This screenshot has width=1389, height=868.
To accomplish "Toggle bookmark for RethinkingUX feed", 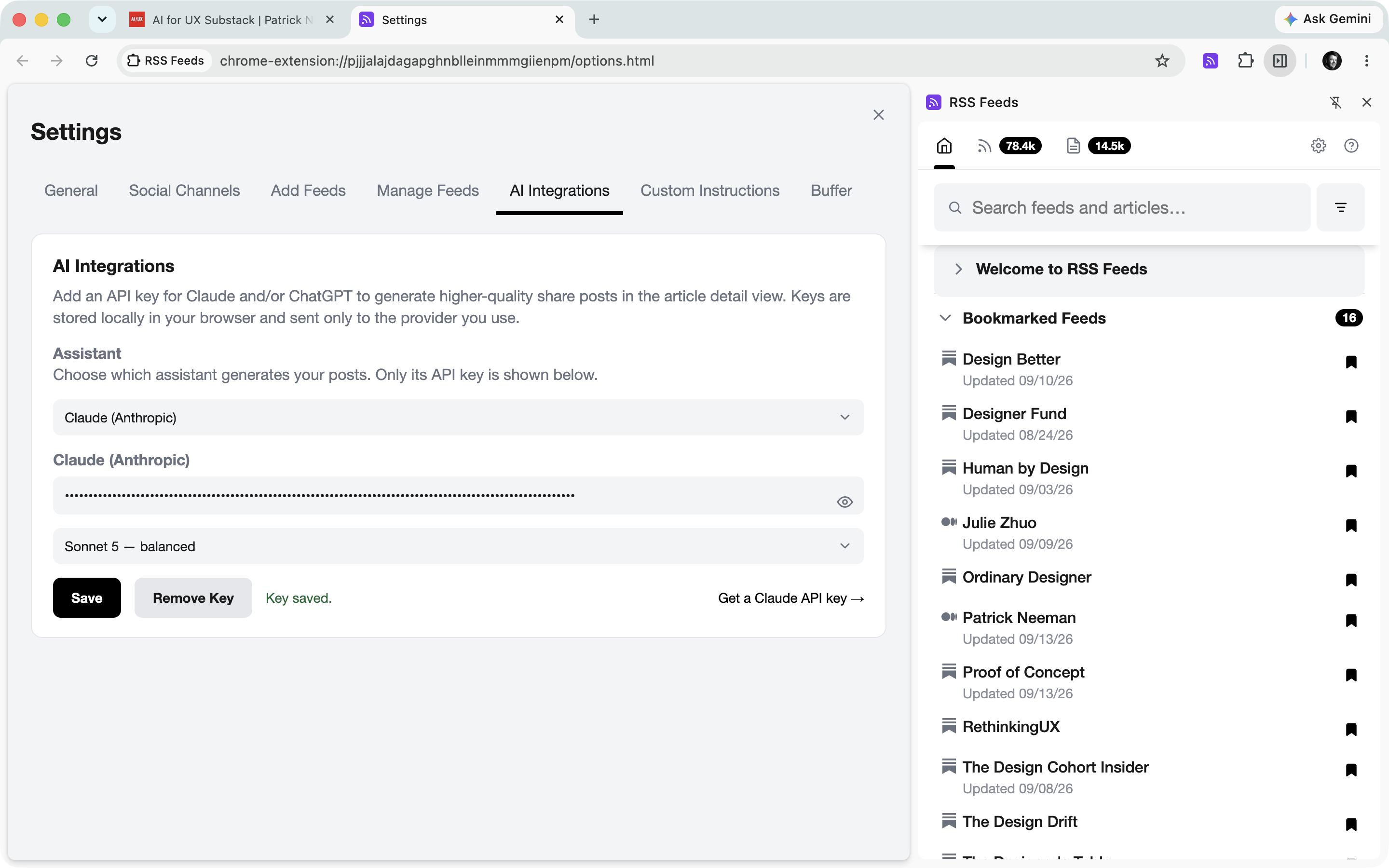I will point(1351,729).
